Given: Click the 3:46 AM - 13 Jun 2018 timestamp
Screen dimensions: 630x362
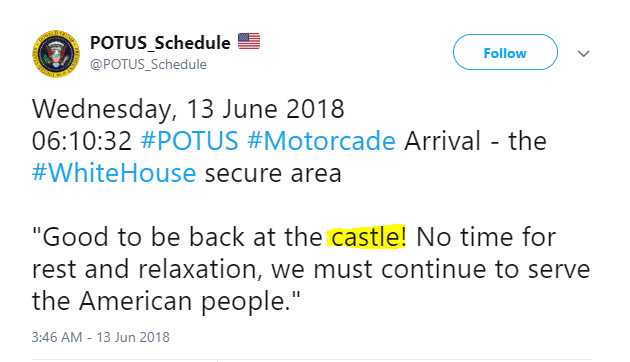Looking at the screenshot, I should click(101, 337).
